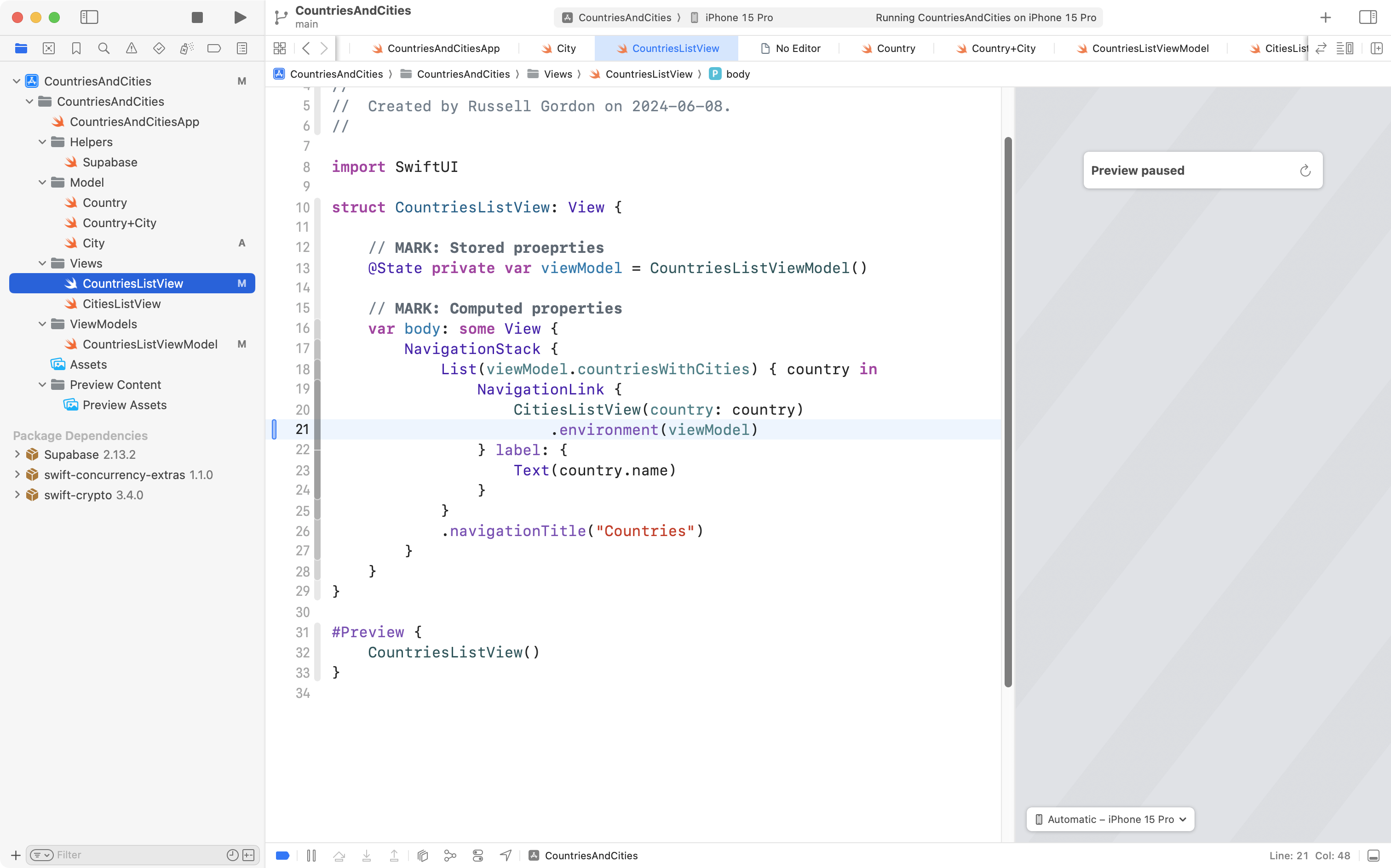1391x868 pixels.
Task: Open CitiesListView file in navigator
Action: click(121, 304)
